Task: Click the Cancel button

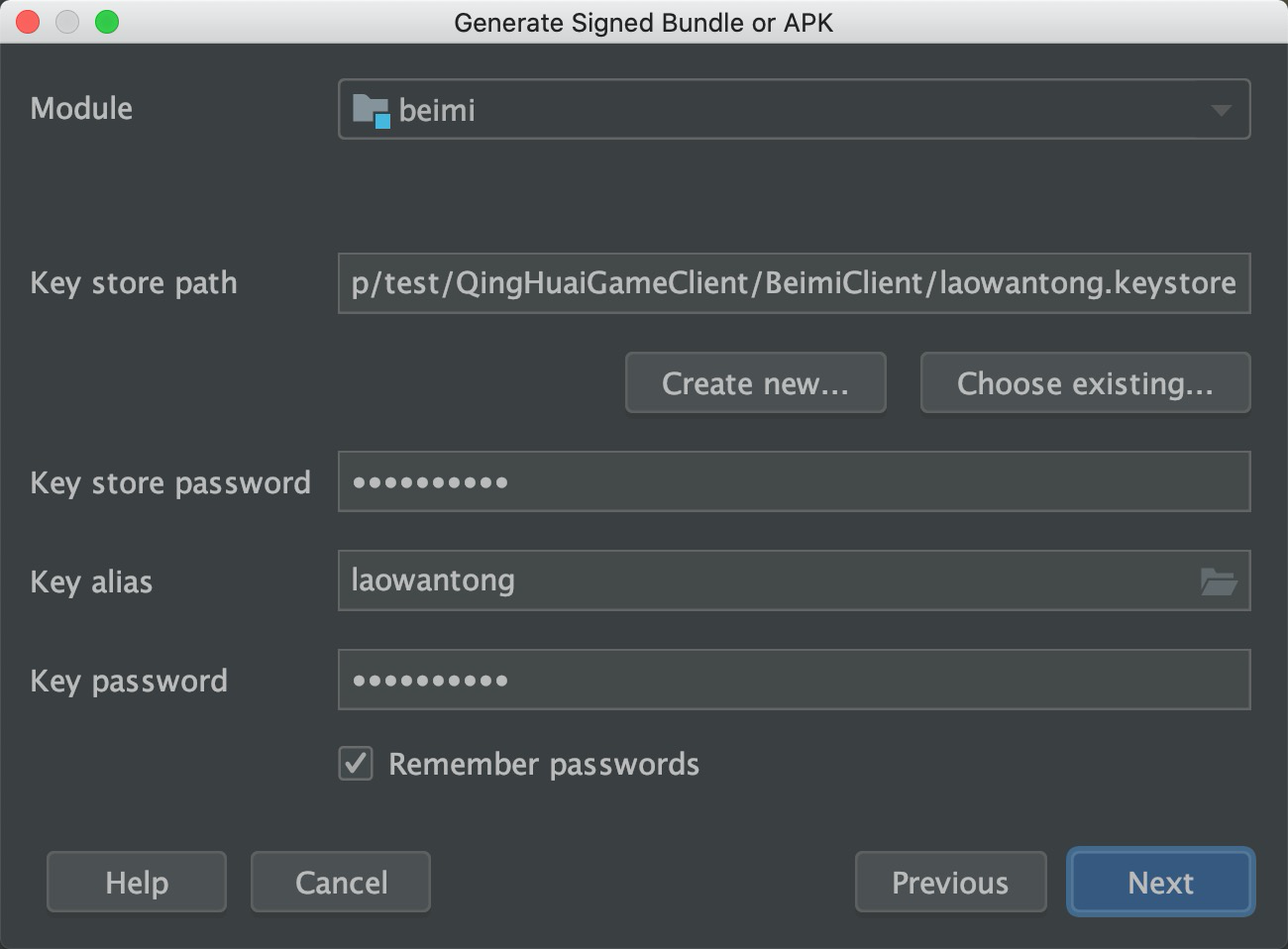Action: (x=341, y=882)
